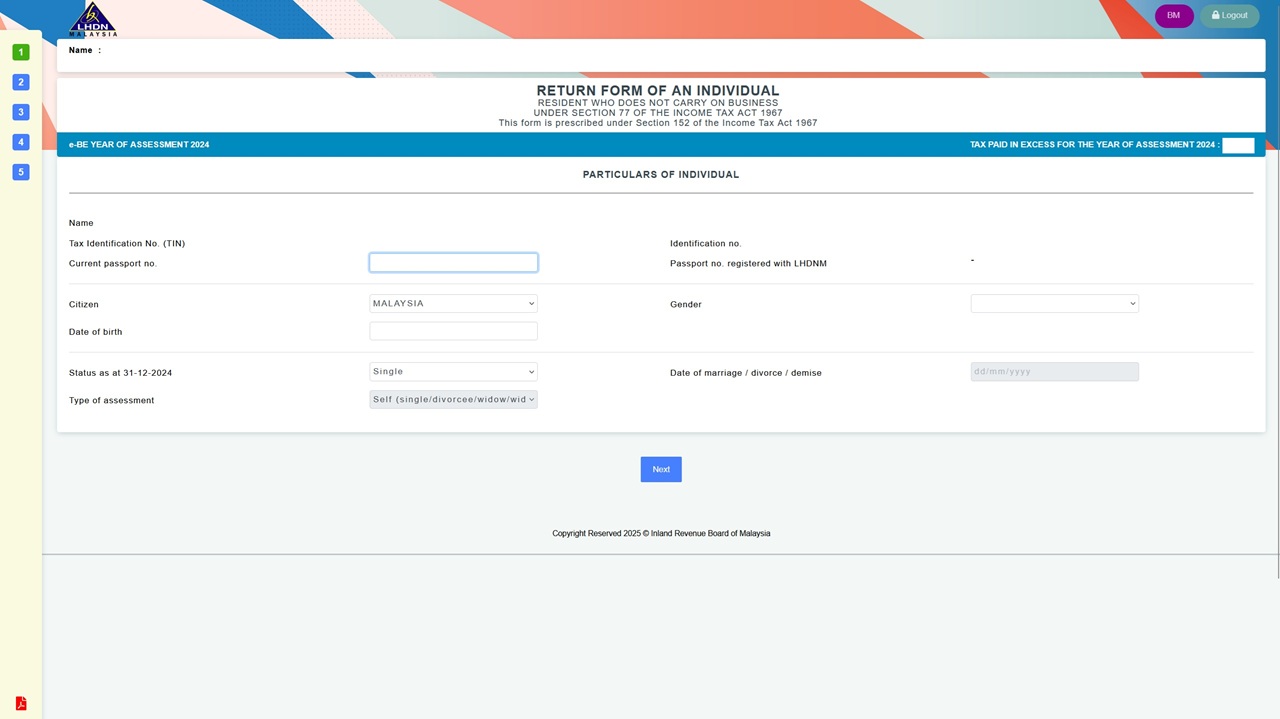Image resolution: width=1280 pixels, height=719 pixels.
Task: Click the Date of birth field
Action: [x=453, y=331]
